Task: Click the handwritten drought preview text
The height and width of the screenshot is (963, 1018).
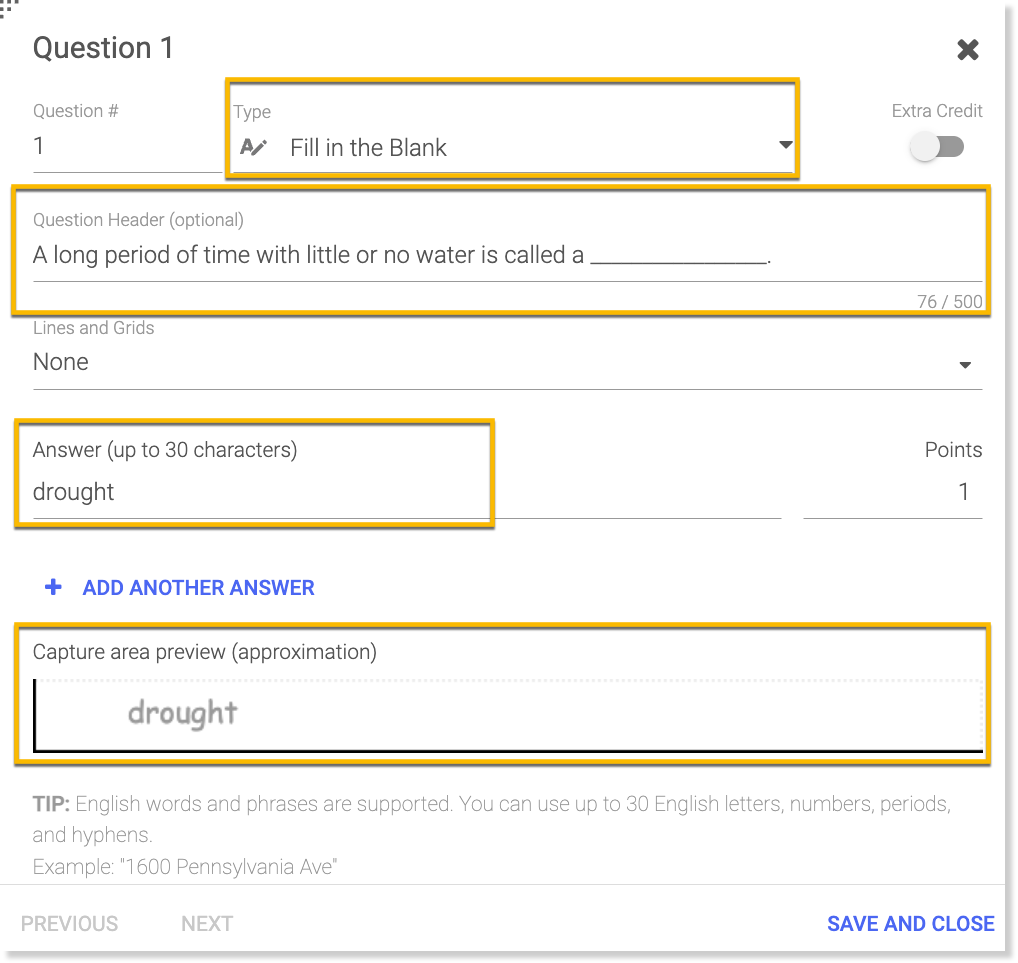Action: click(x=182, y=713)
